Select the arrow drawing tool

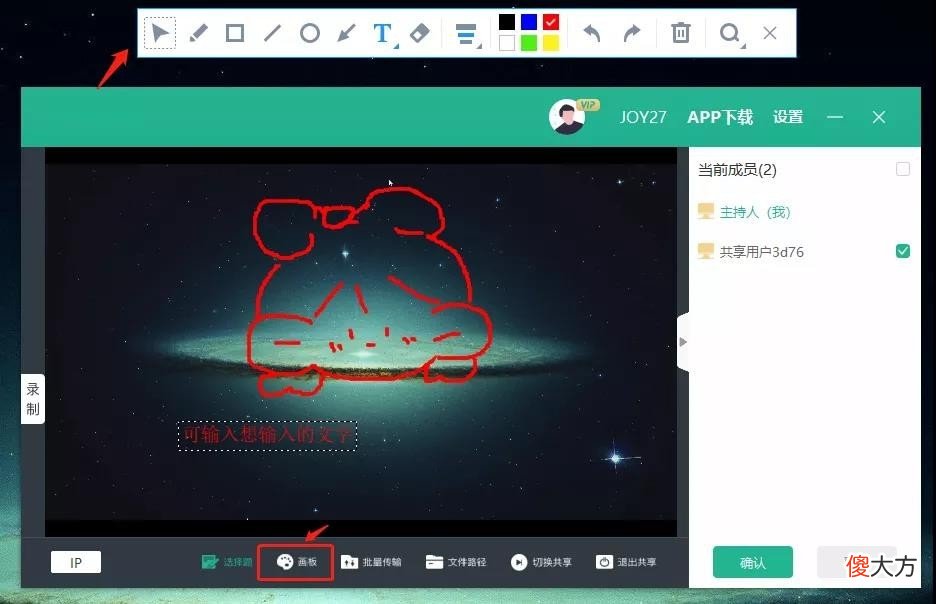[x=346, y=33]
